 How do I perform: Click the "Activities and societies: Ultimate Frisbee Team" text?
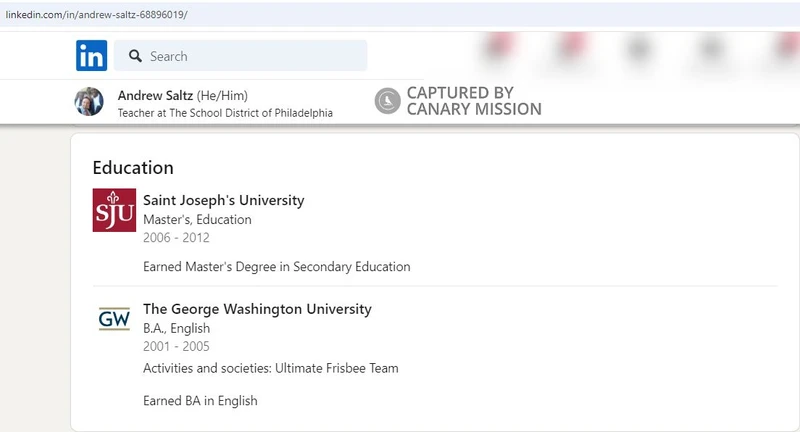pos(270,368)
